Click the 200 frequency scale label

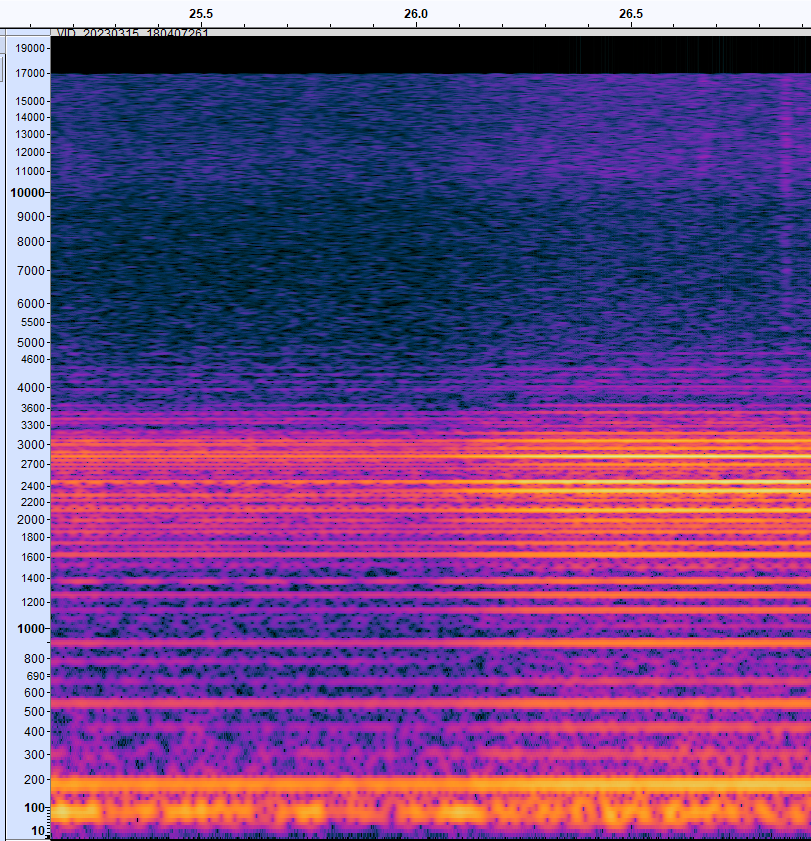click(35, 780)
